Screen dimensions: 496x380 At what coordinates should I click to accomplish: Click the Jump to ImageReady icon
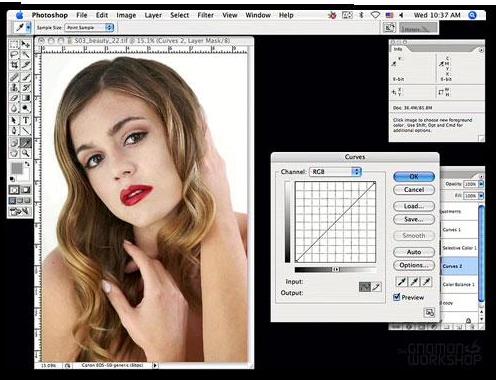tap(20, 211)
